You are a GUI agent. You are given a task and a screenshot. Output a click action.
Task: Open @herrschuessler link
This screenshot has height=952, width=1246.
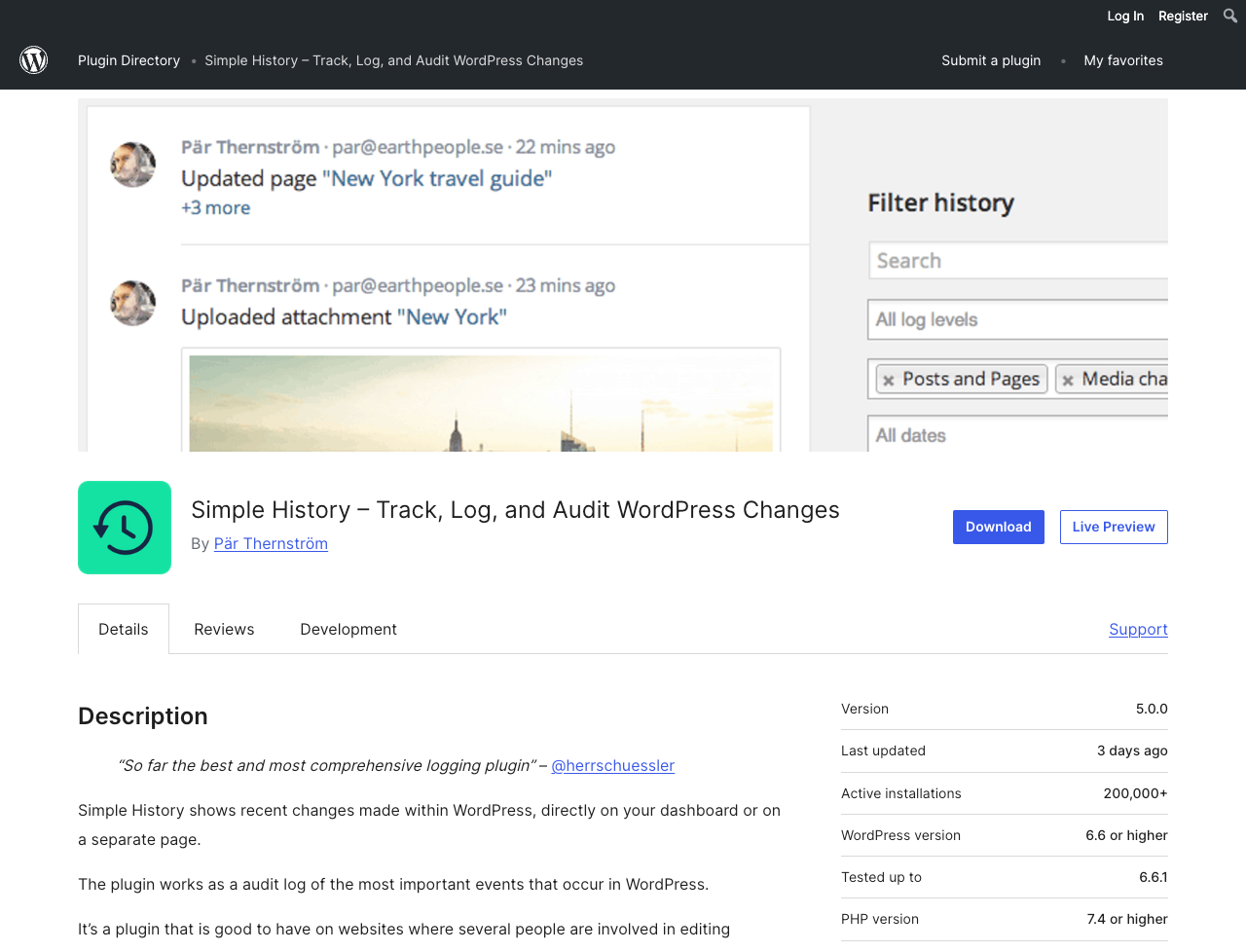click(613, 765)
